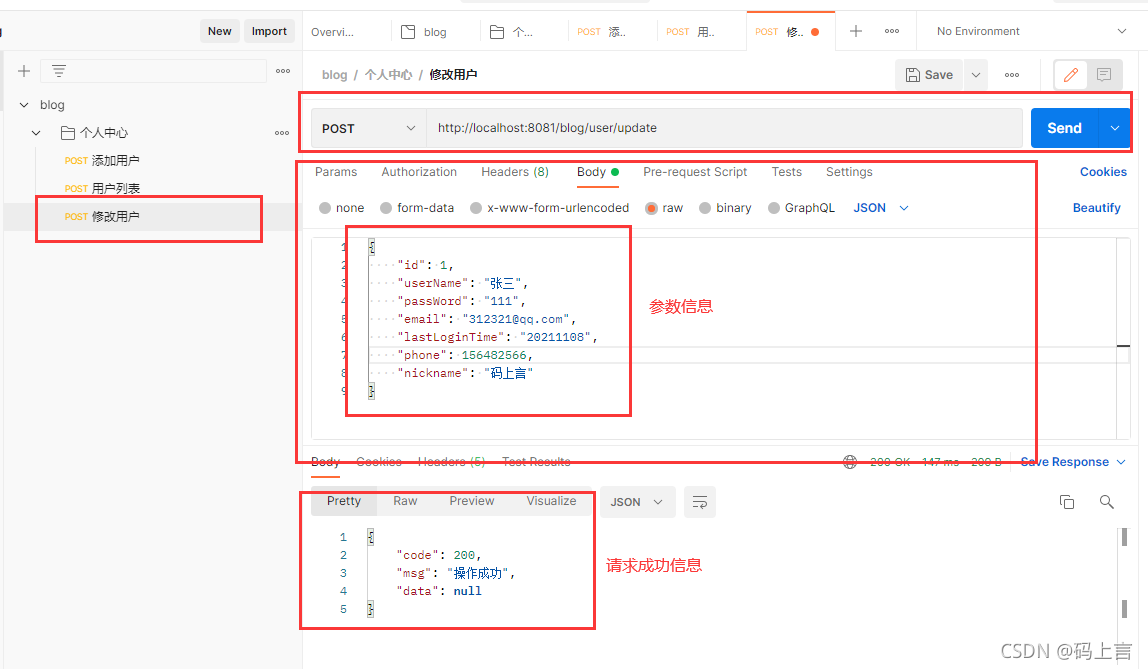Click the pencil edit icon near Save

1069,74
